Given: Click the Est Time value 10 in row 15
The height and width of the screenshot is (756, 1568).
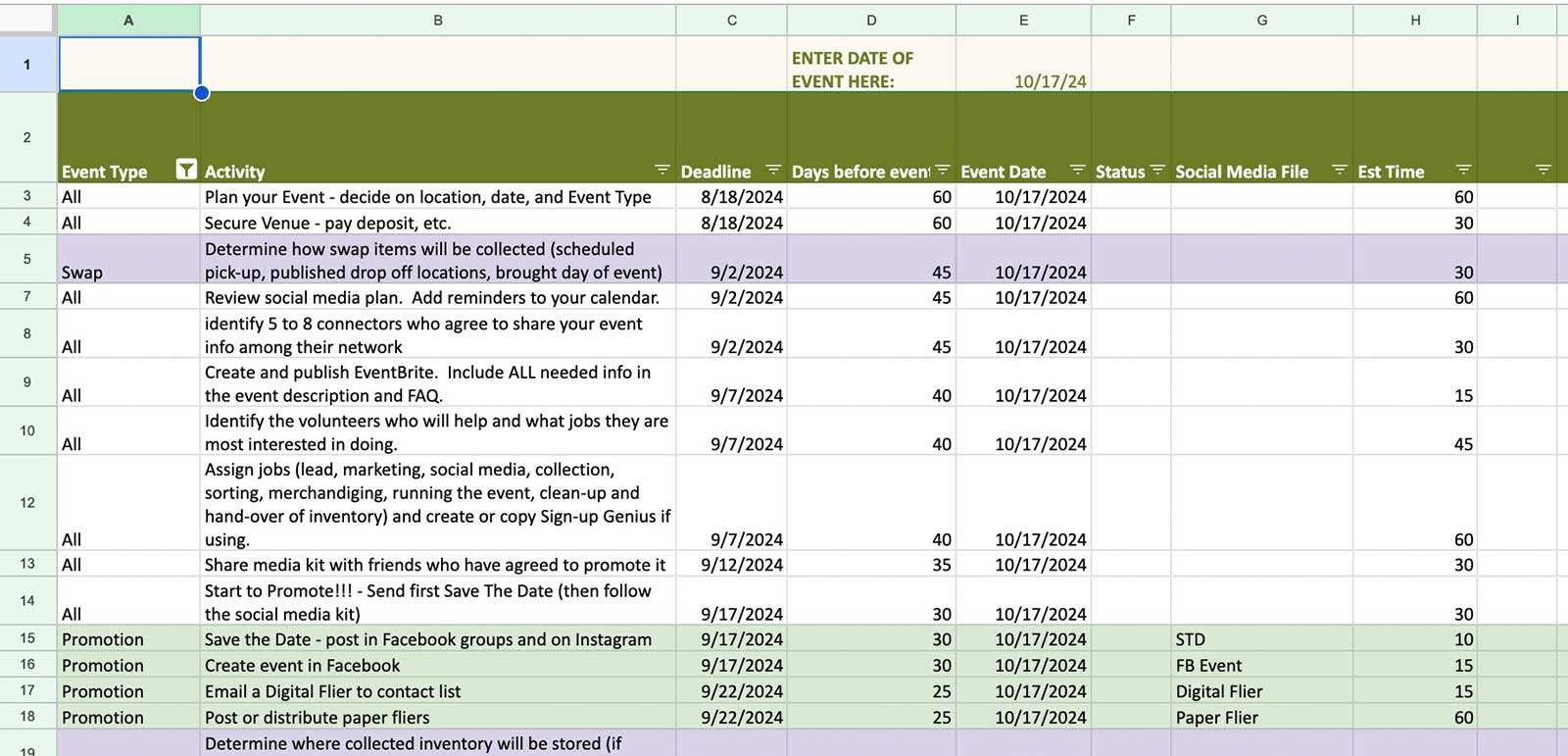Looking at the screenshot, I should [x=1415, y=639].
